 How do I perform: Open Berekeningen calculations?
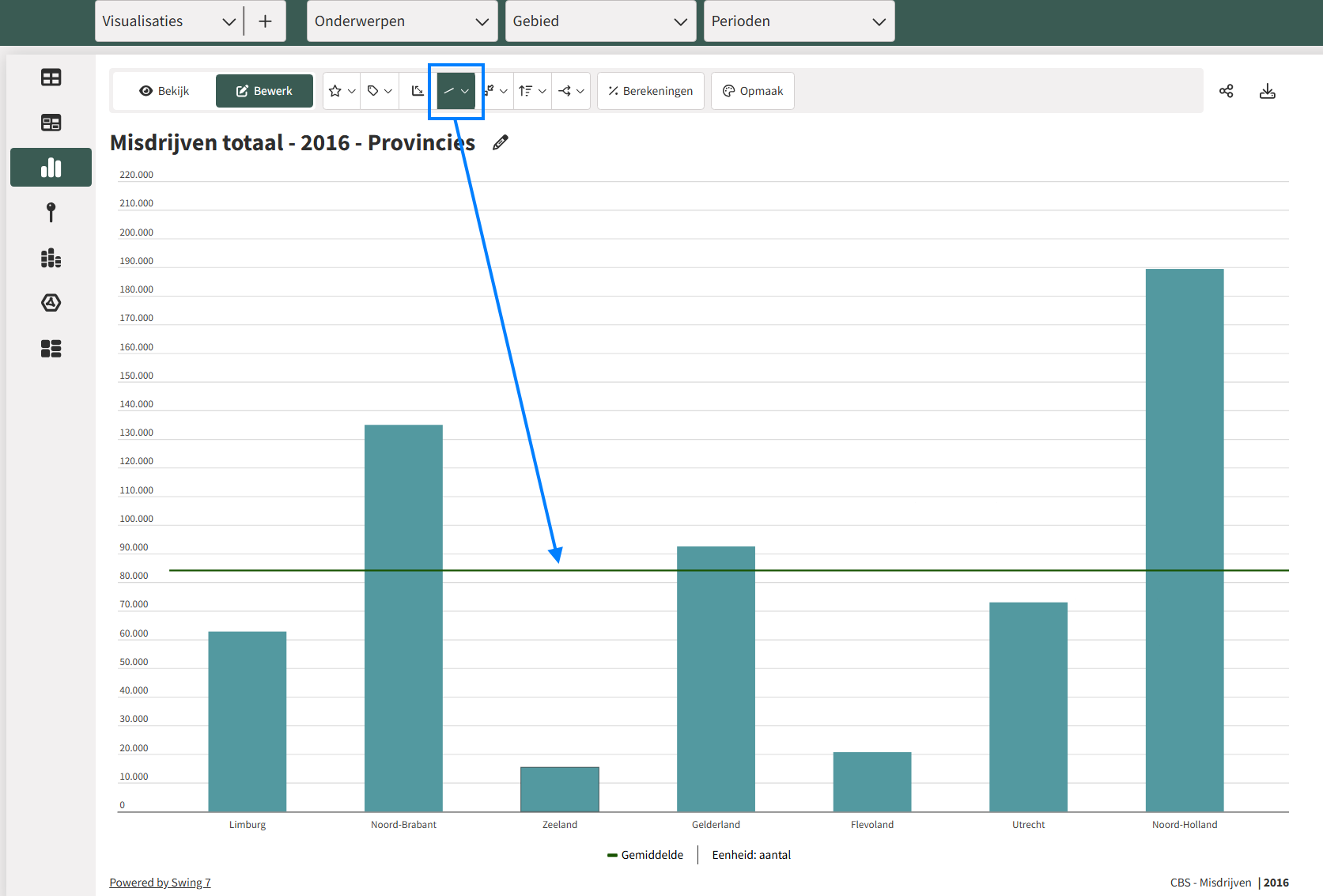pos(650,91)
